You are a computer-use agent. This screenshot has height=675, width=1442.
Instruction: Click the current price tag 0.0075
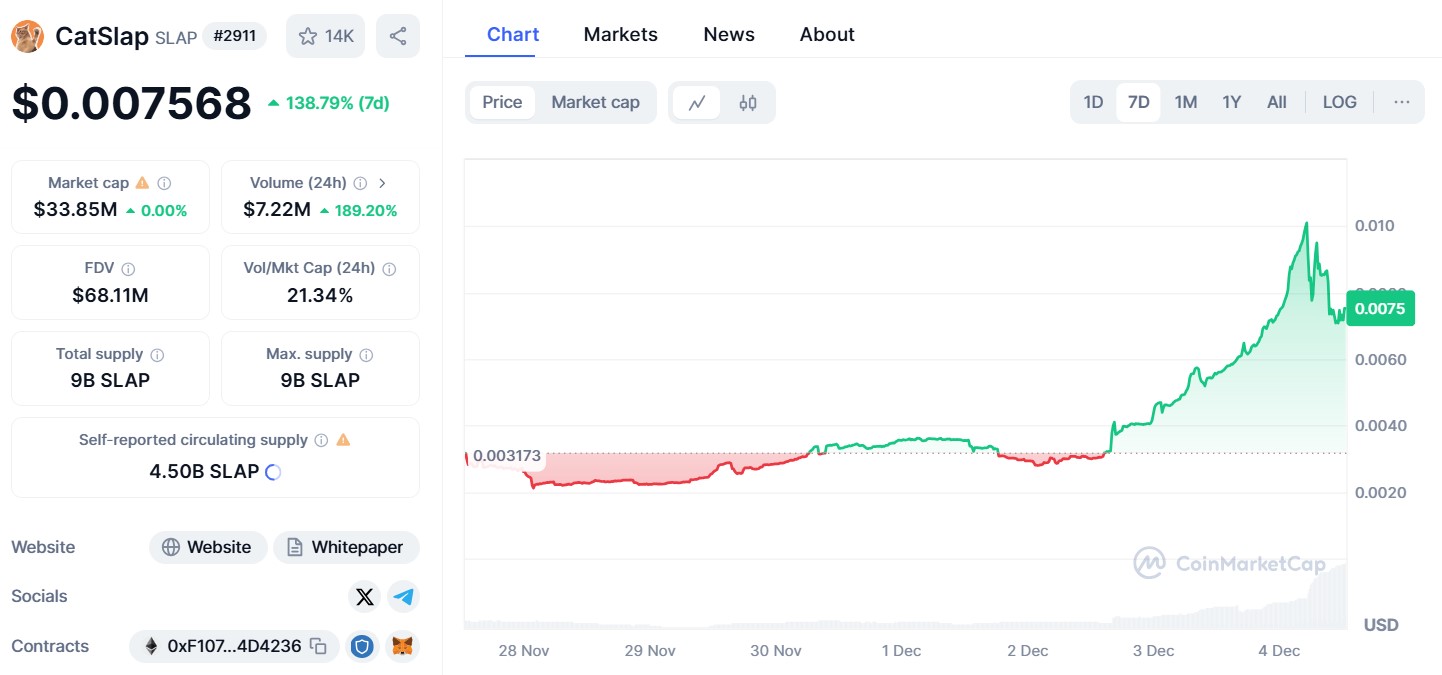click(1380, 309)
